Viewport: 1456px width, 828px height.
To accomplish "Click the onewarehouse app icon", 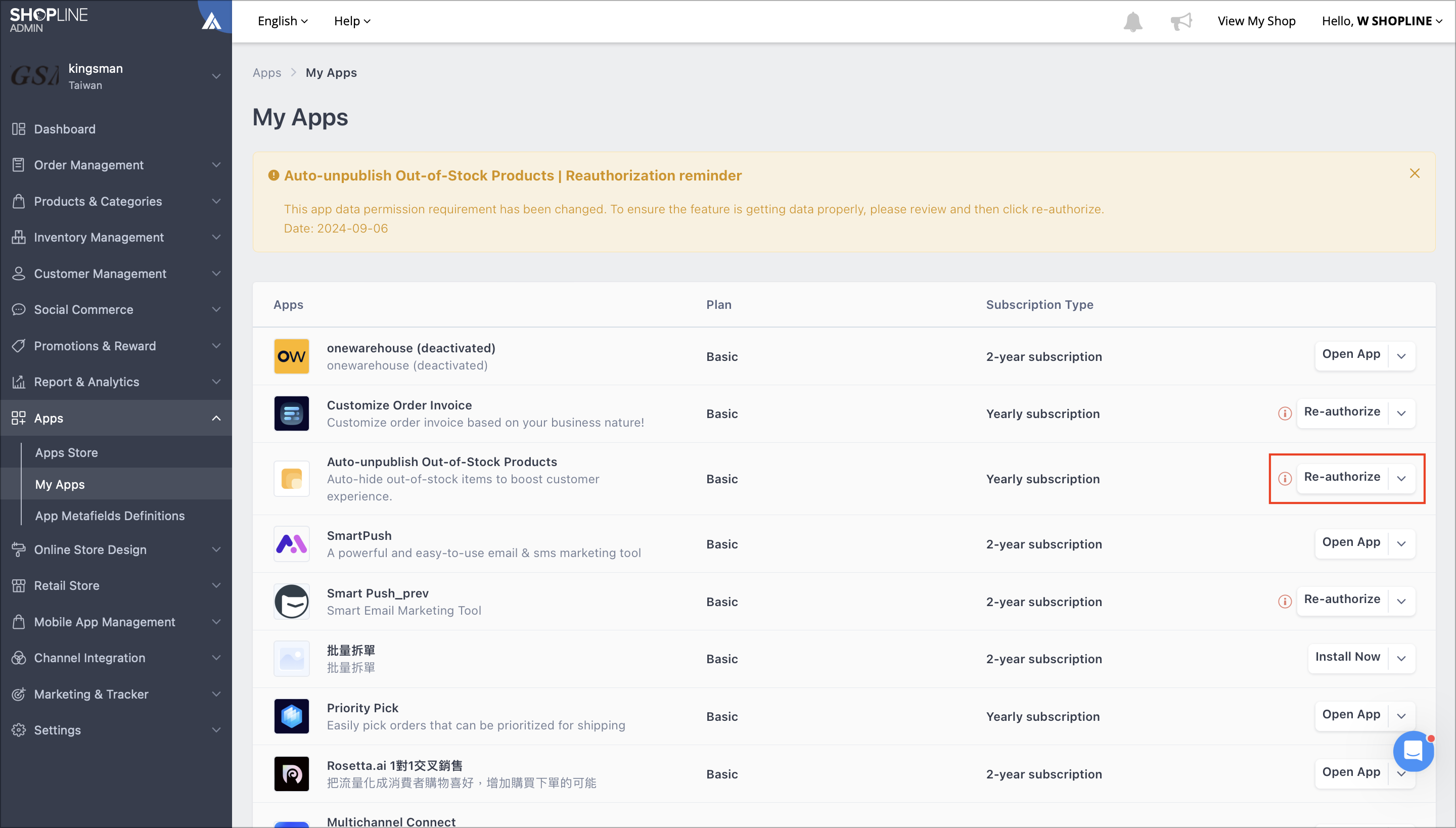I will point(291,356).
